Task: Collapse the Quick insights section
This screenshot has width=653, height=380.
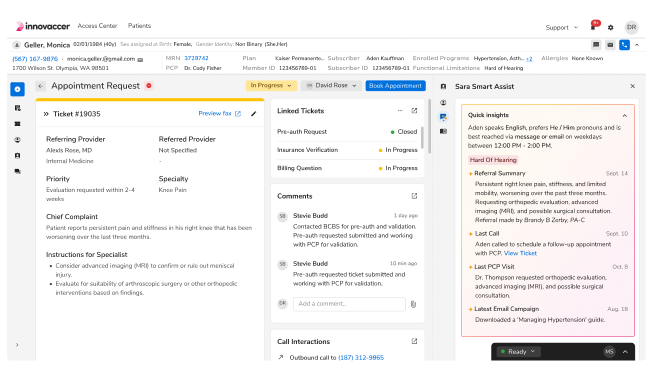Action: pos(625,115)
